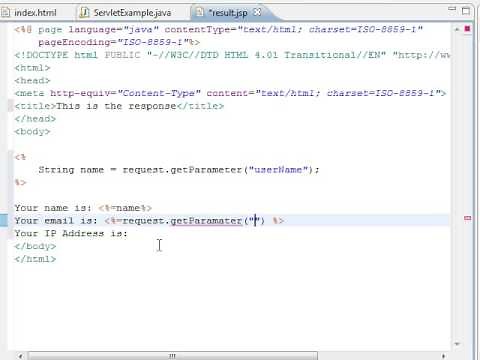The image size is (480, 360).
Task: Switch to the index.html tab
Action: (x=35, y=13)
